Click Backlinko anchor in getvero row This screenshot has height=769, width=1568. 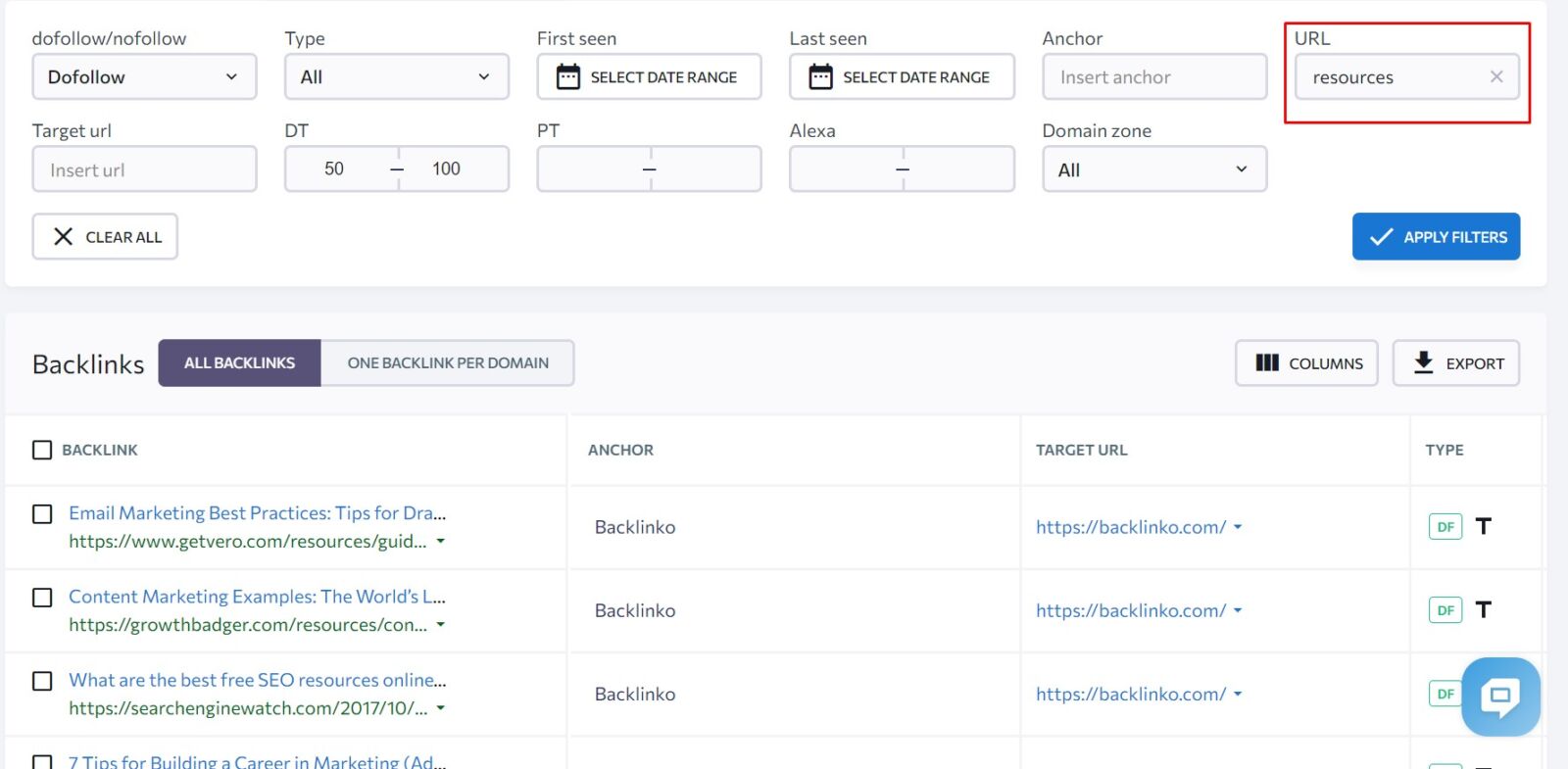pyautogui.click(x=635, y=527)
